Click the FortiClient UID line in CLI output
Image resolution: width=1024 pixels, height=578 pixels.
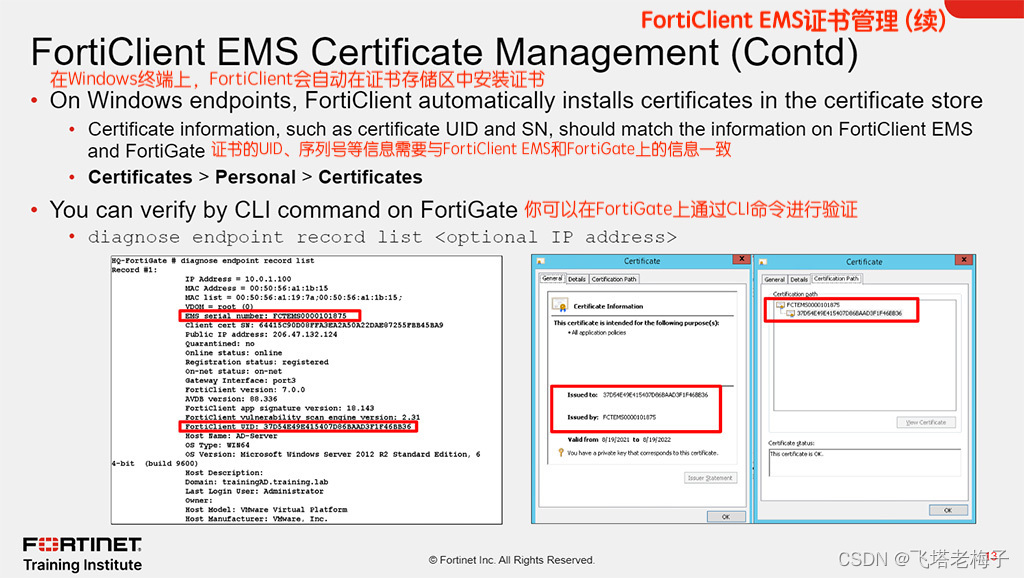click(298, 426)
